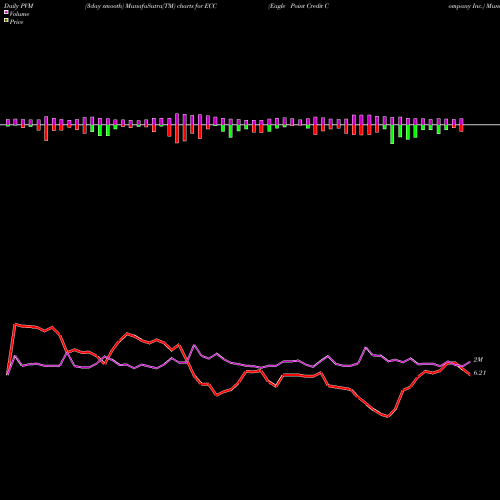This screenshot has width=500, height=500.
Task: Click the 'Volume' legend label
Action: [x=19, y=14]
